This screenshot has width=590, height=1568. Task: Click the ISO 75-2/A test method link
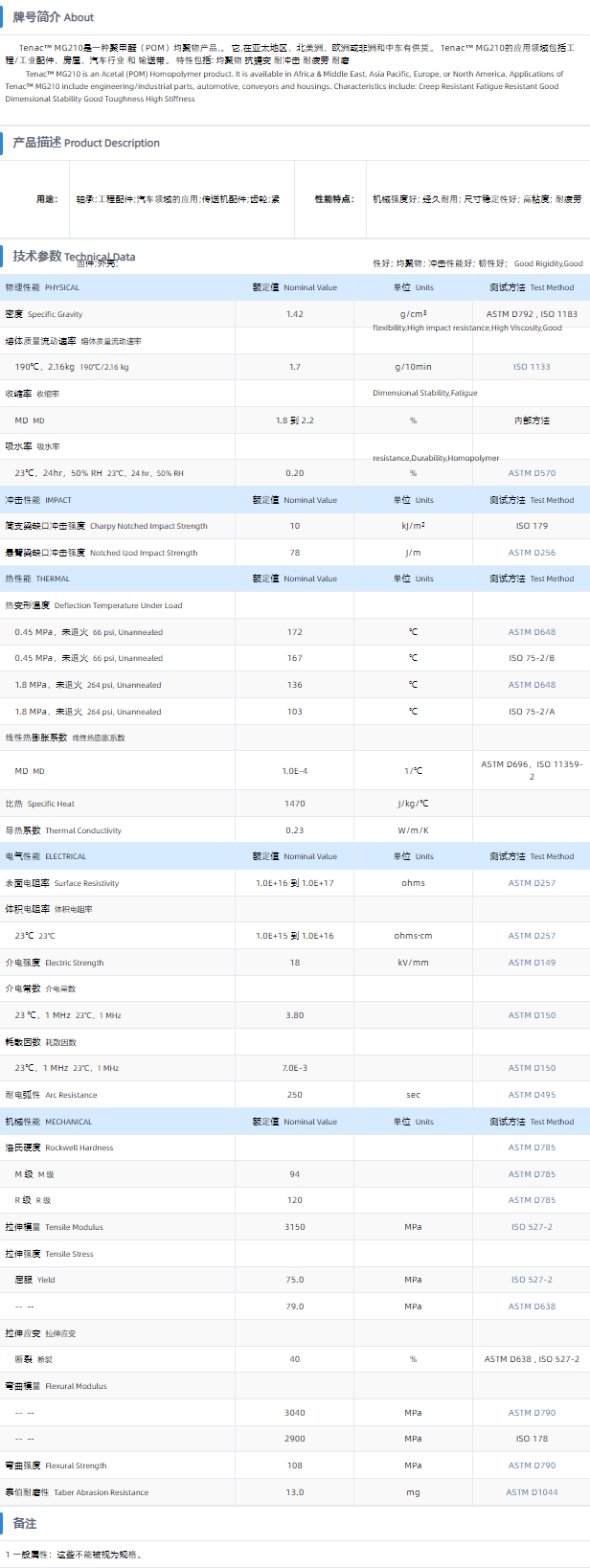click(x=532, y=712)
